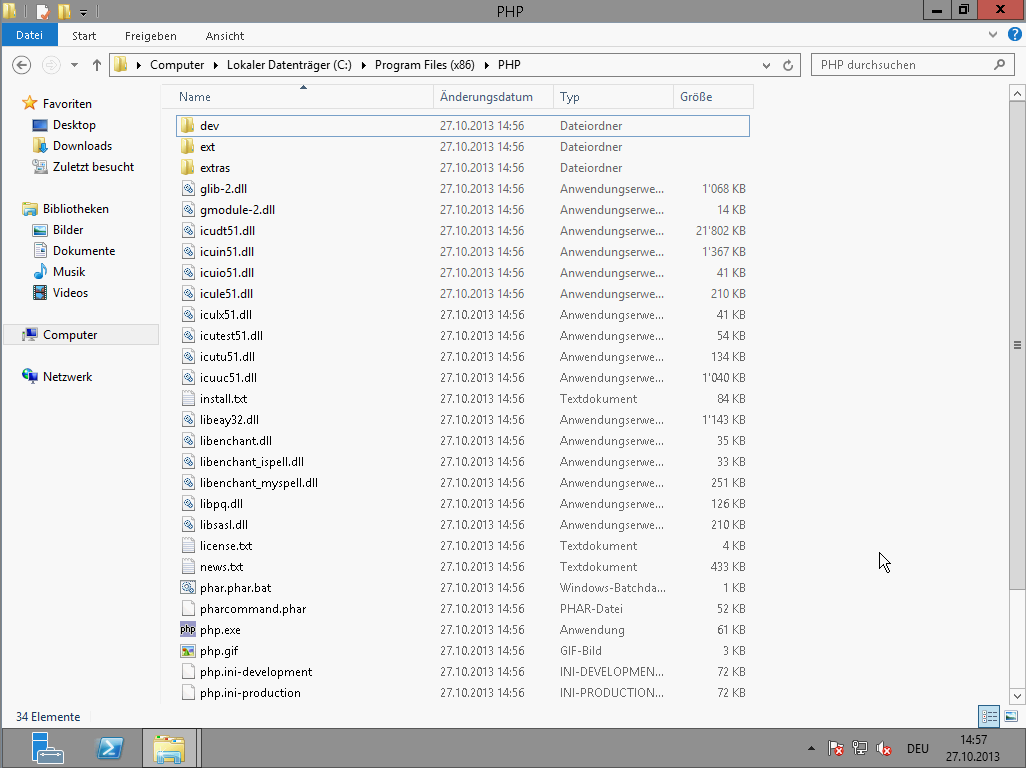1026x768 pixels.
Task: Select the extras folder icon
Action: (188, 167)
